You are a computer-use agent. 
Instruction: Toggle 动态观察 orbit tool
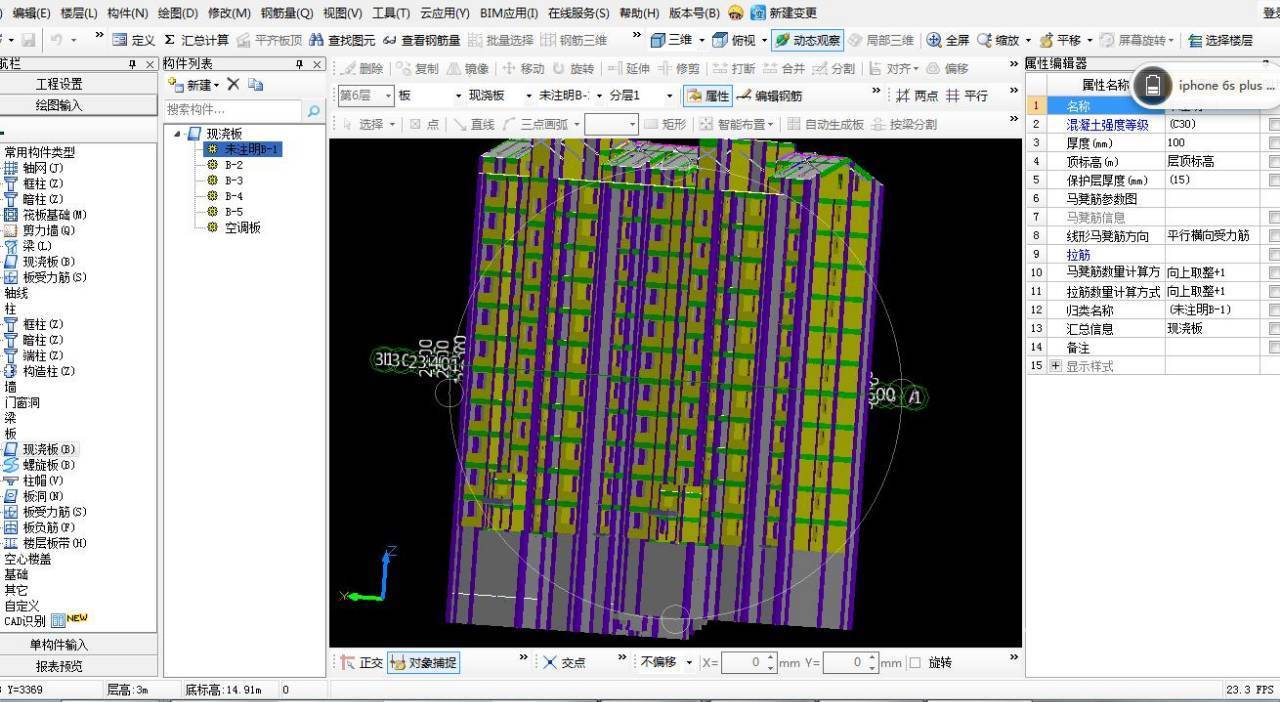[807, 40]
